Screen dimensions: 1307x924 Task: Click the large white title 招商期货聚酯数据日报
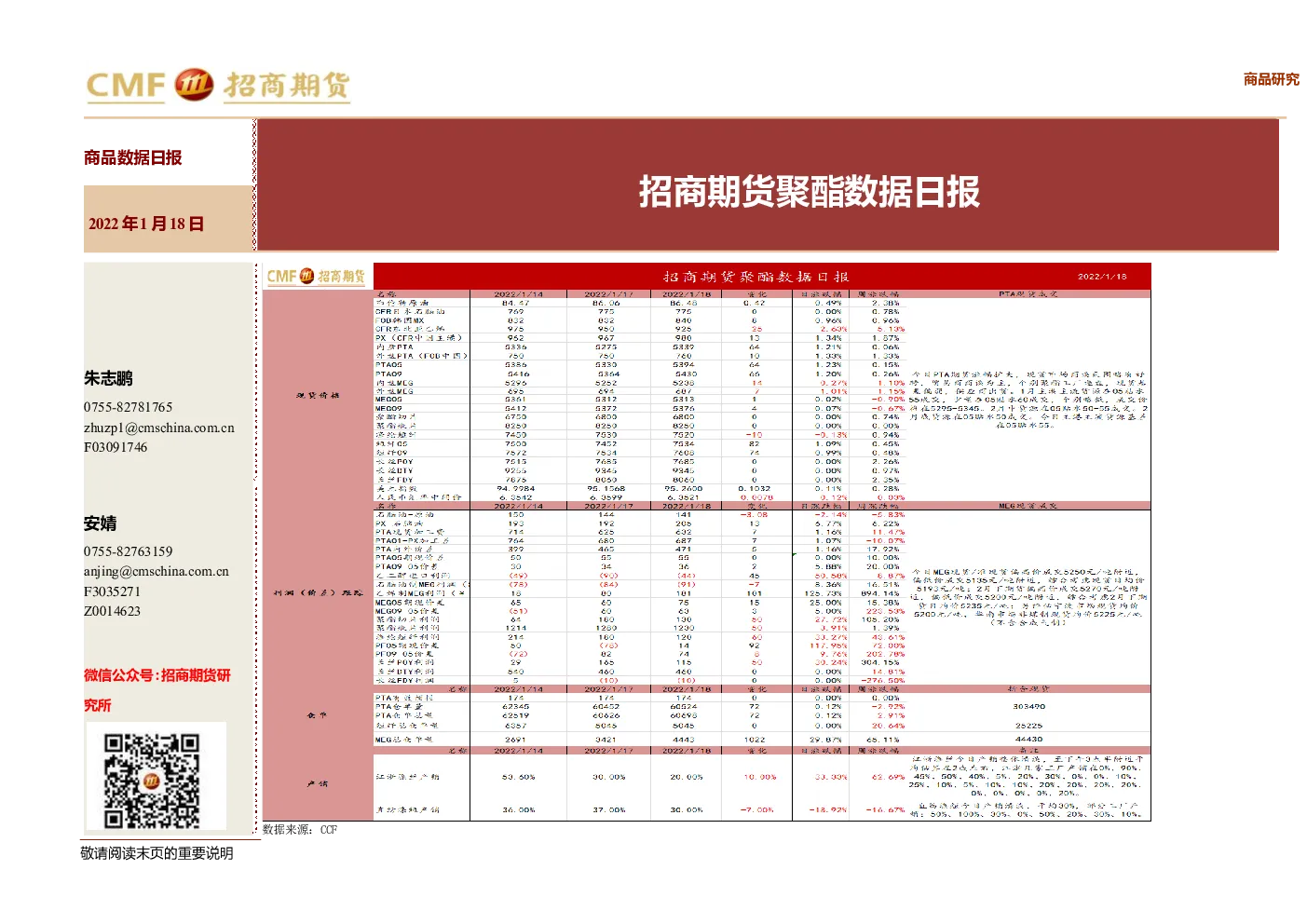[809, 192]
